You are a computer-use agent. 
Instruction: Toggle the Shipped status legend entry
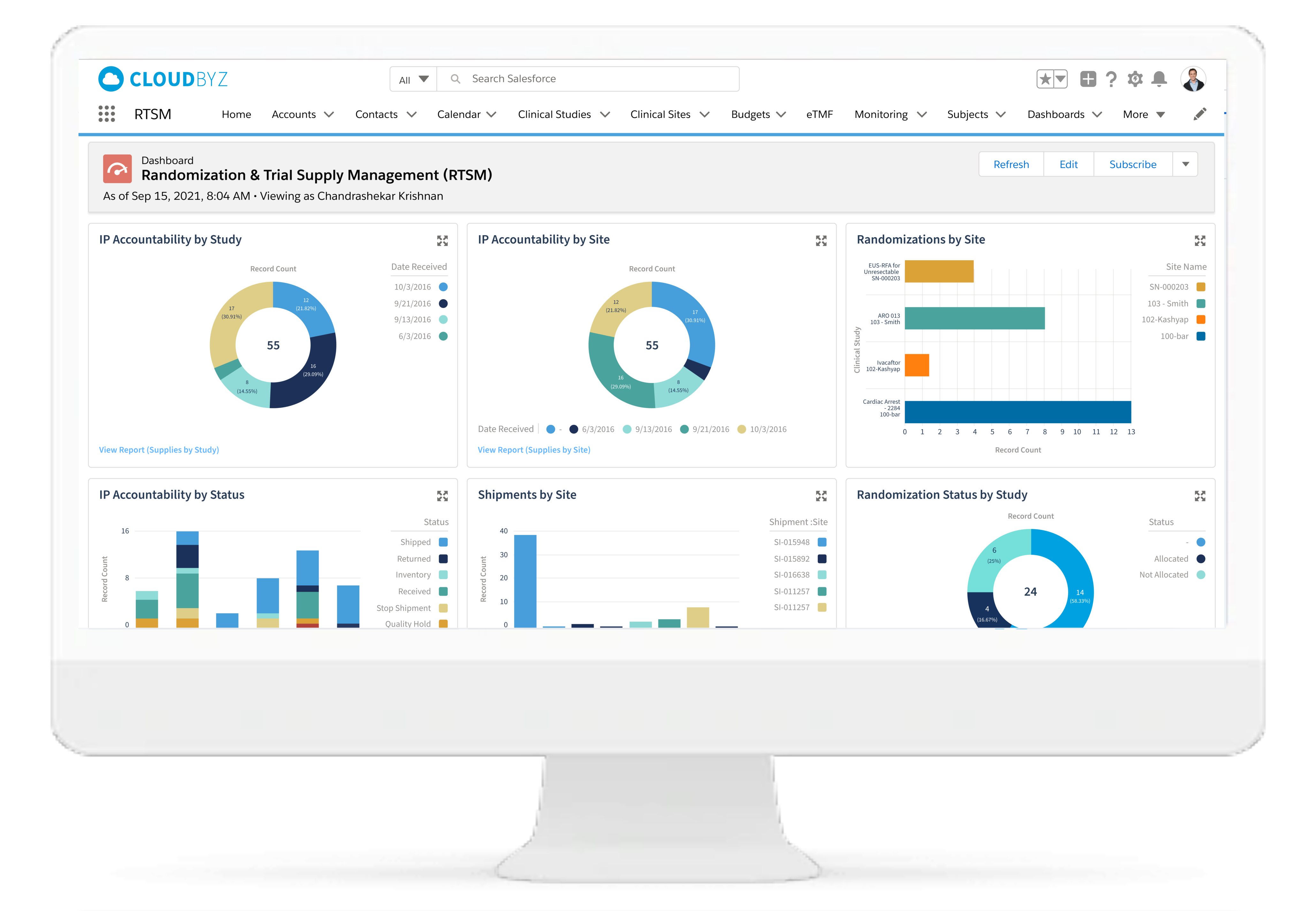tap(416, 542)
